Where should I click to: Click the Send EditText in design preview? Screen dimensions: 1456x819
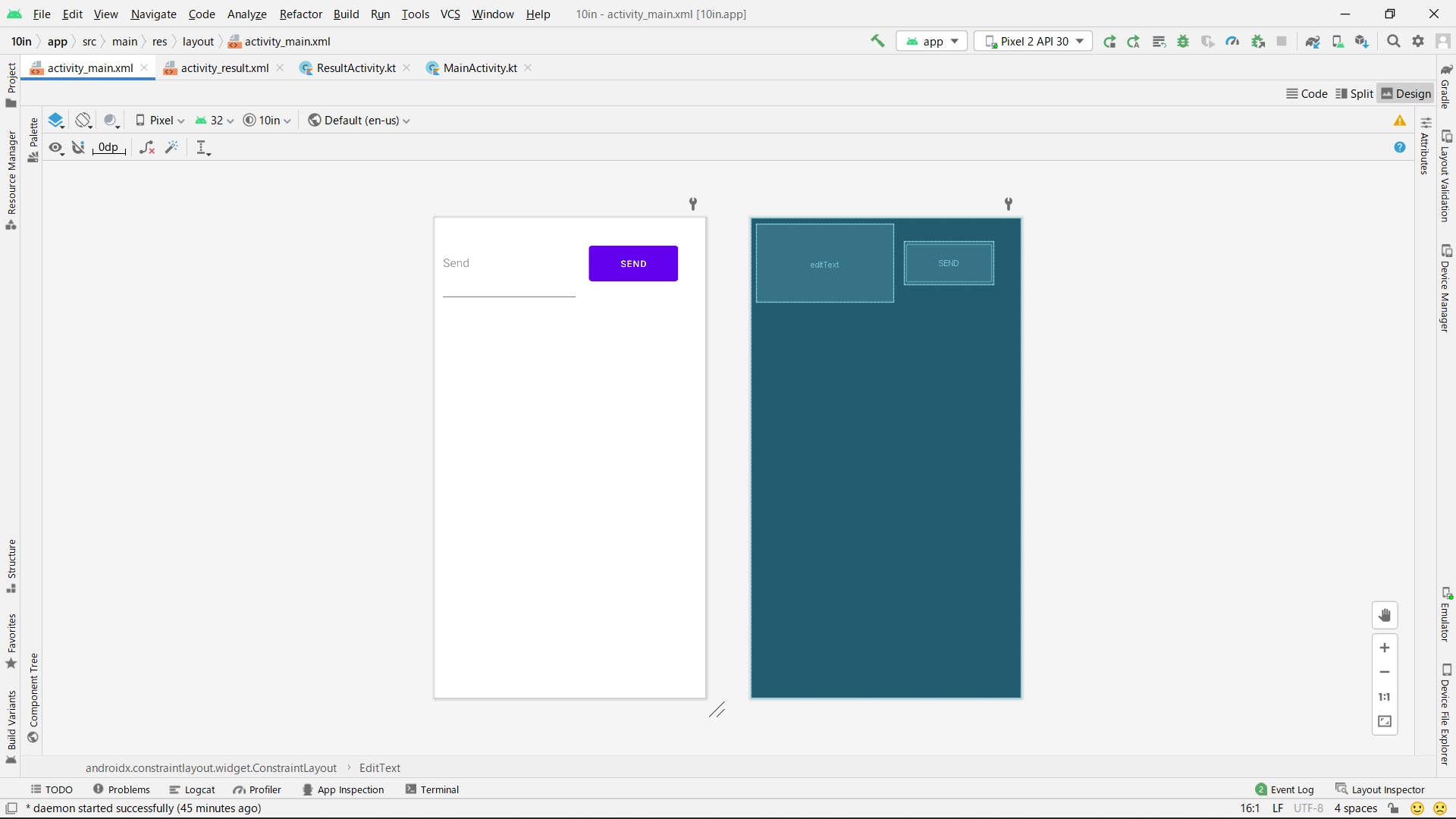point(509,264)
